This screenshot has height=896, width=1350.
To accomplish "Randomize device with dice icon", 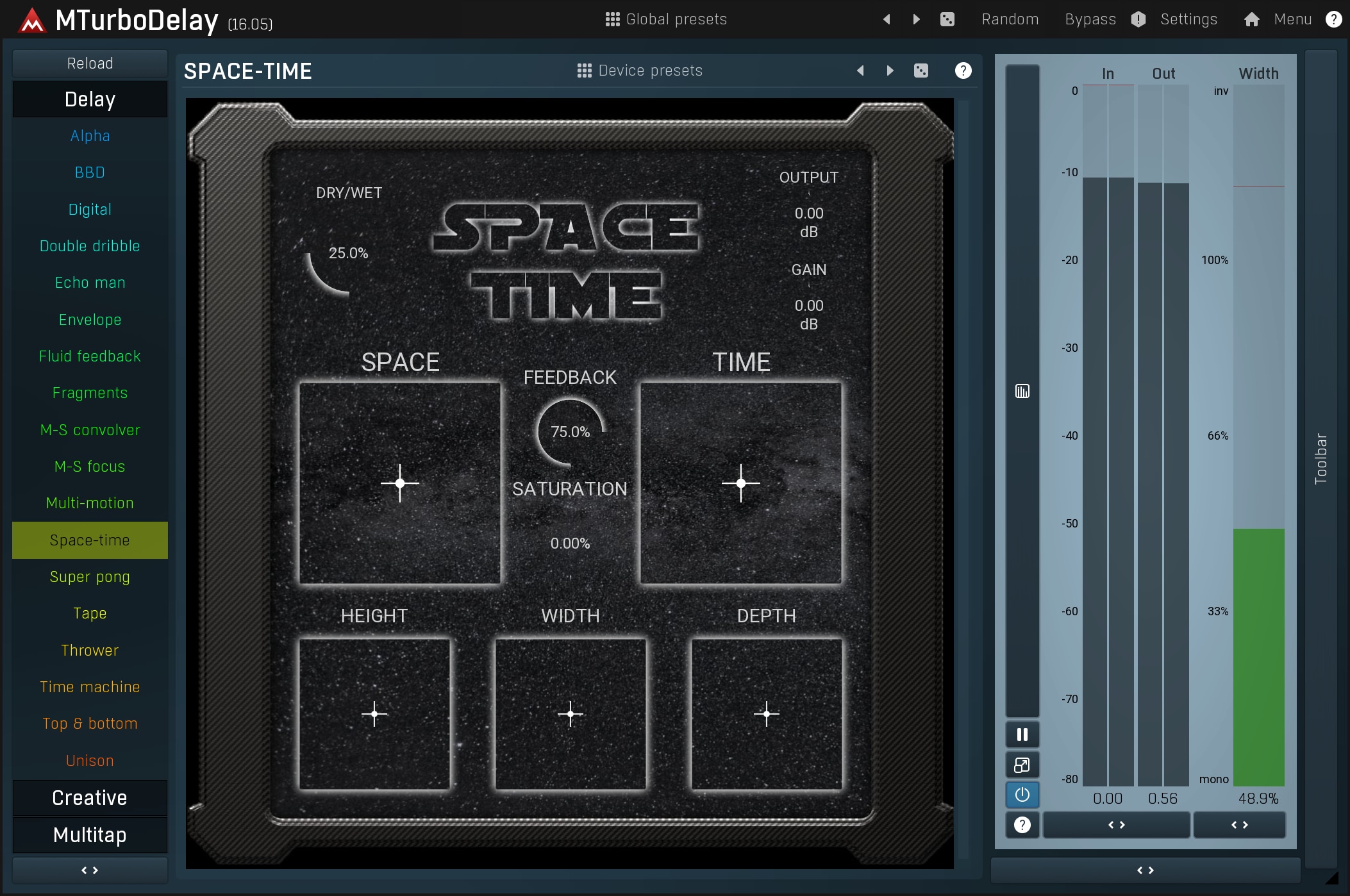I will [921, 71].
